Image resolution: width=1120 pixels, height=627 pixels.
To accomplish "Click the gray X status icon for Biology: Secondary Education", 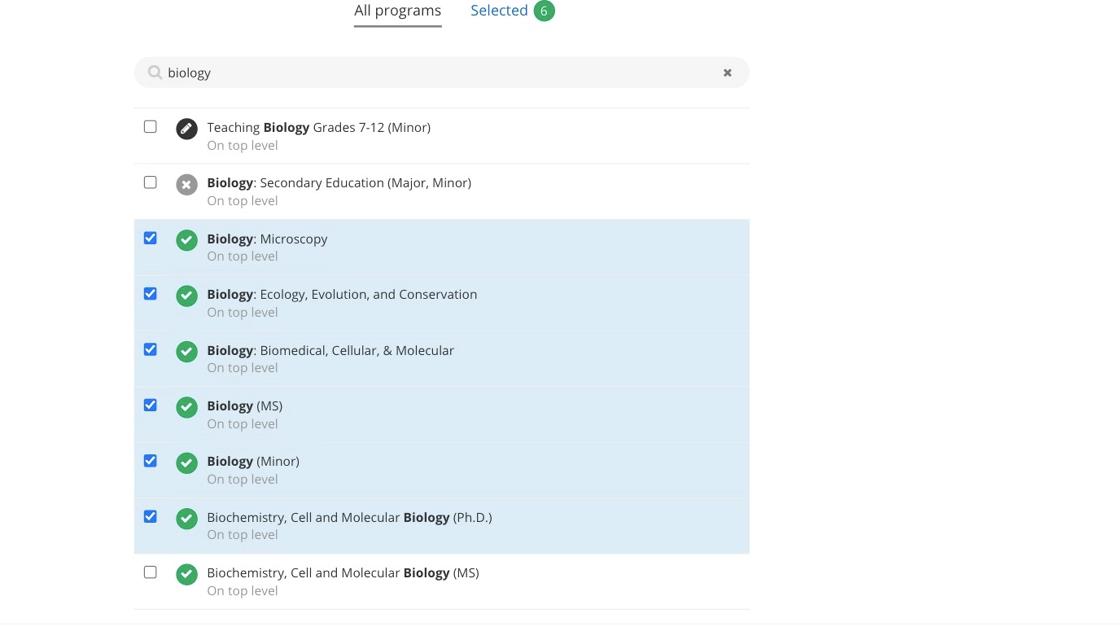I will [186, 184].
